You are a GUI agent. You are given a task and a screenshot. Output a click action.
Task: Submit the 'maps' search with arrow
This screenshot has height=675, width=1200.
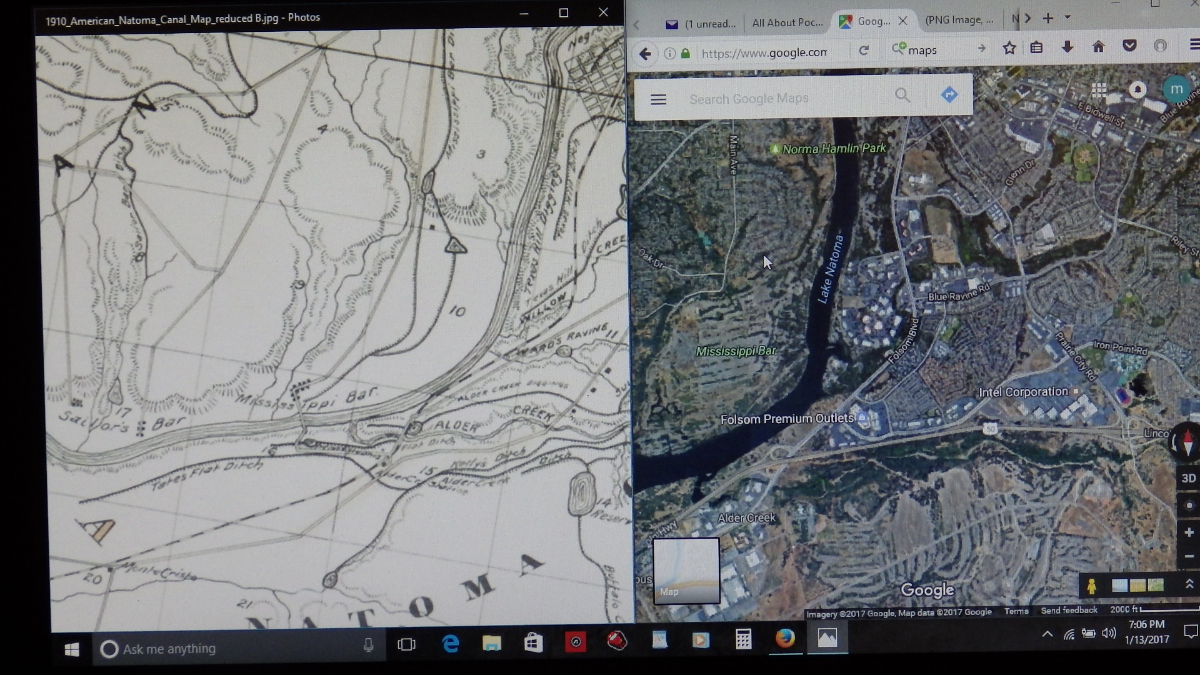tap(981, 48)
